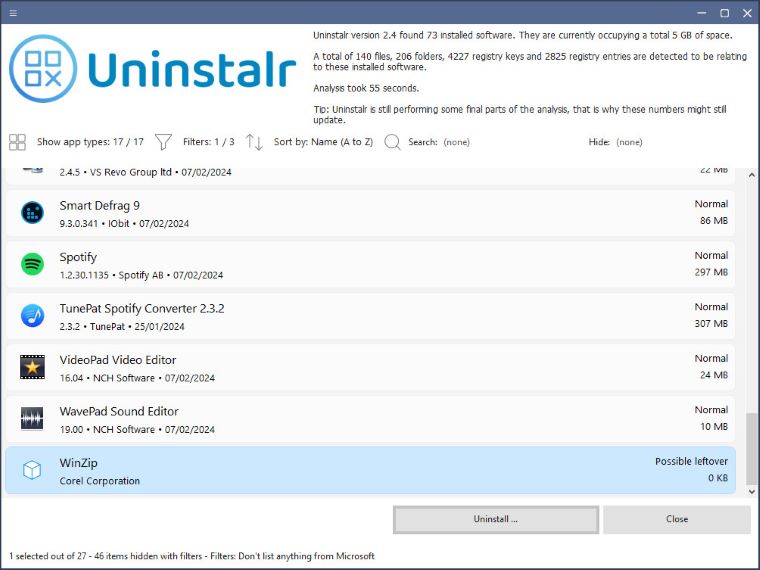
Task: Click the WavePad Sound Editor icon
Action: click(32, 418)
